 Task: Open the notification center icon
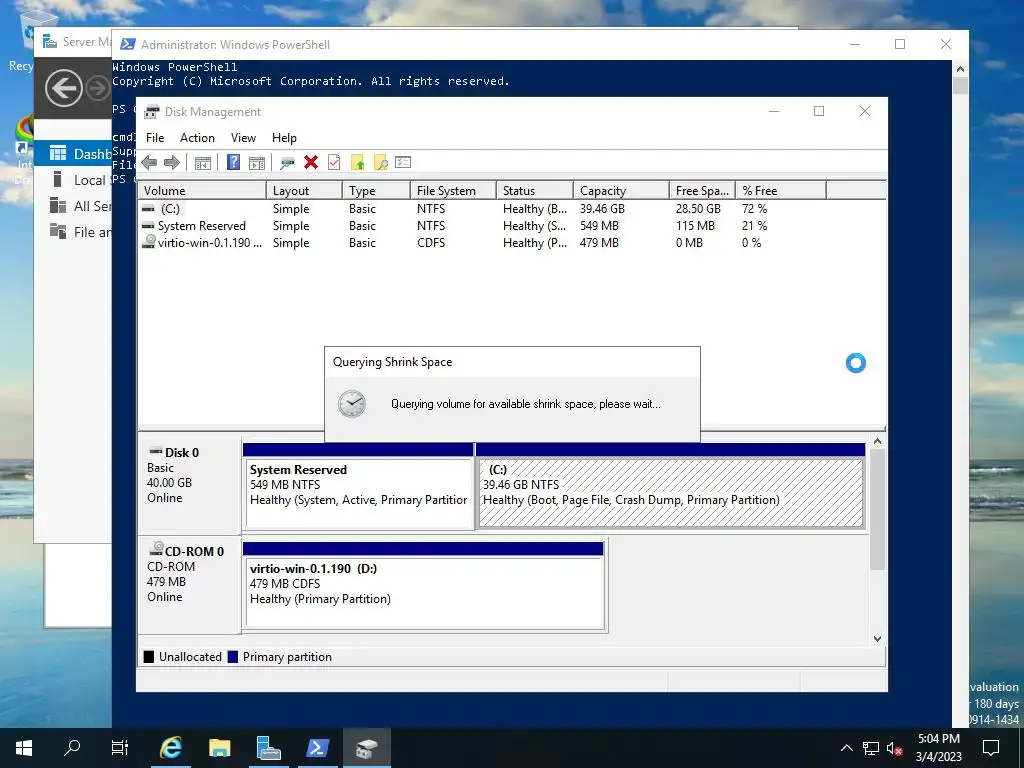991,748
